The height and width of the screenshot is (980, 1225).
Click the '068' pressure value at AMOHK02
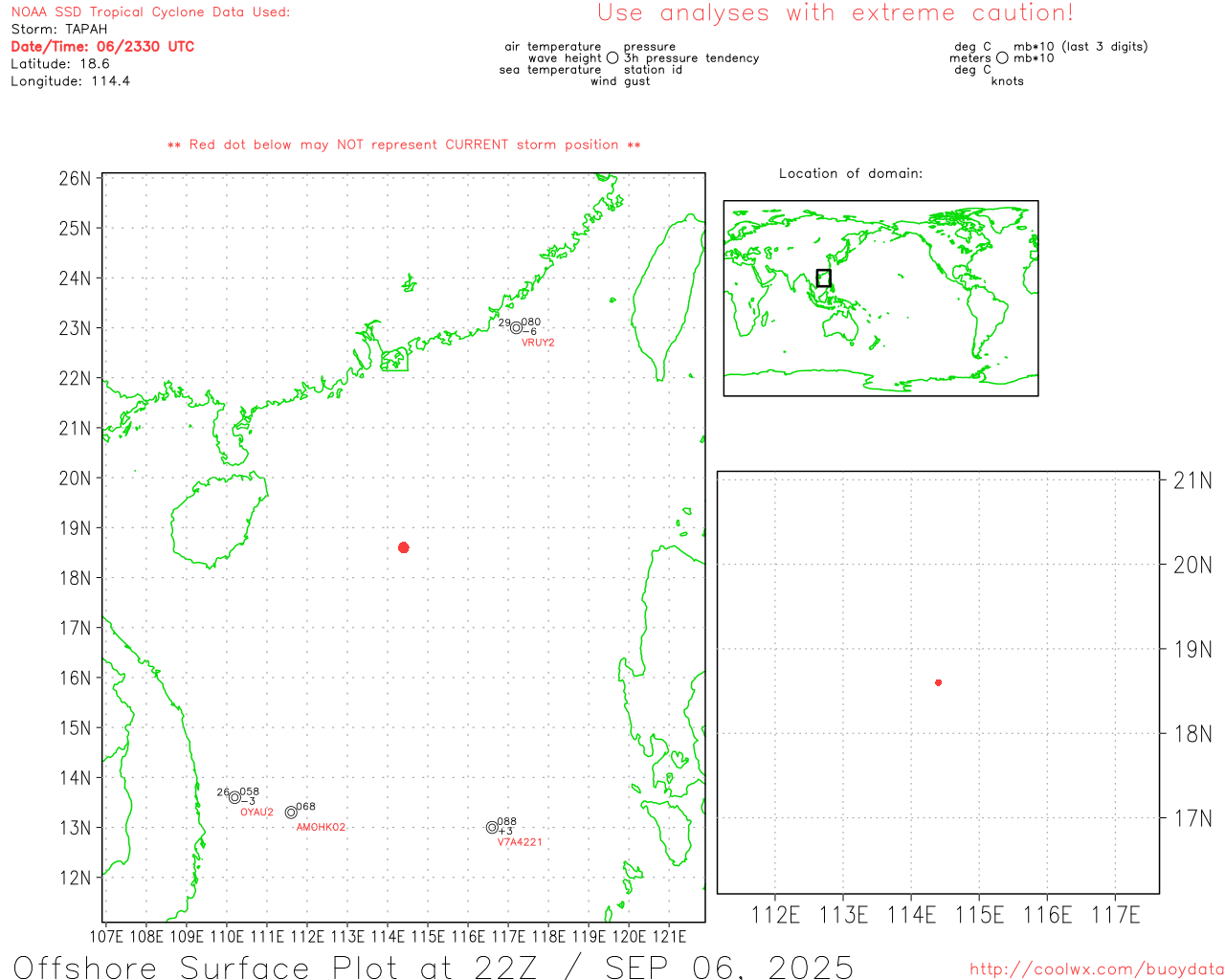click(306, 807)
